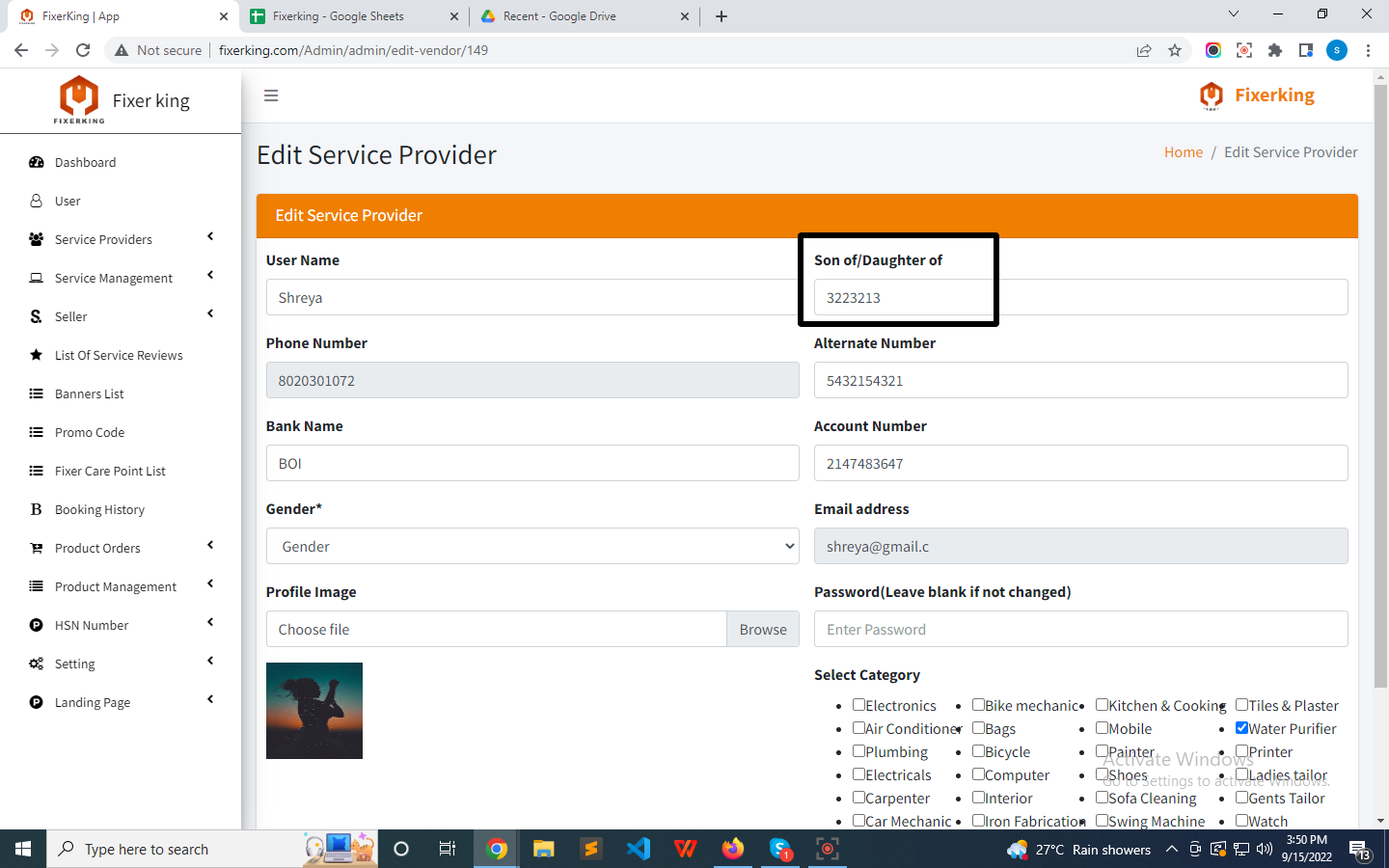Image resolution: width=1389 pixels, height=868 pixels.
Task: Click the star icon for Service Reviews
Action: click(x=37, y=355)
